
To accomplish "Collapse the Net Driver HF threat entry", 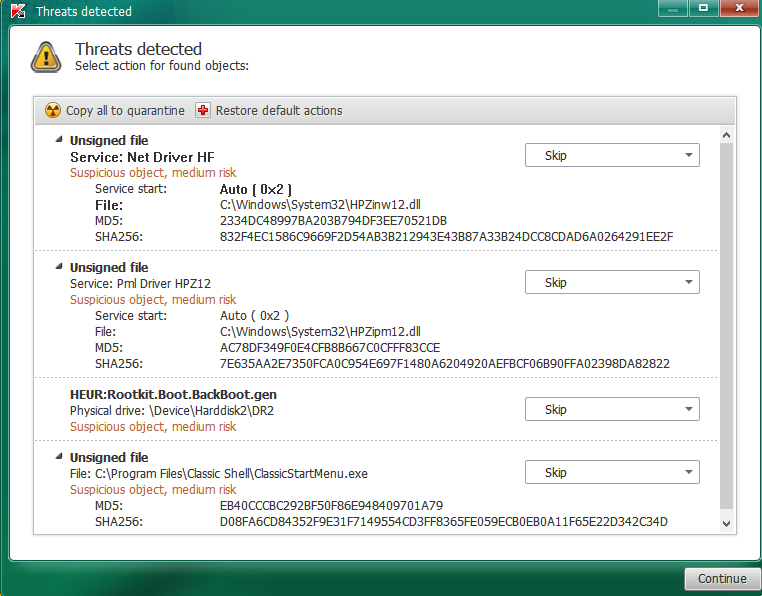I will tap(59, 140).
